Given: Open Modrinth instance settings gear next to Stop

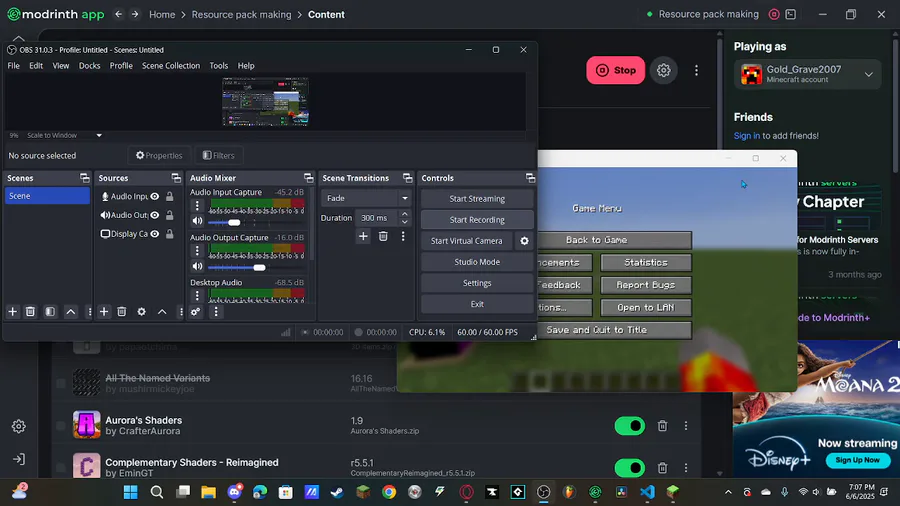Looking at the screenshot, I should [664, 70].
